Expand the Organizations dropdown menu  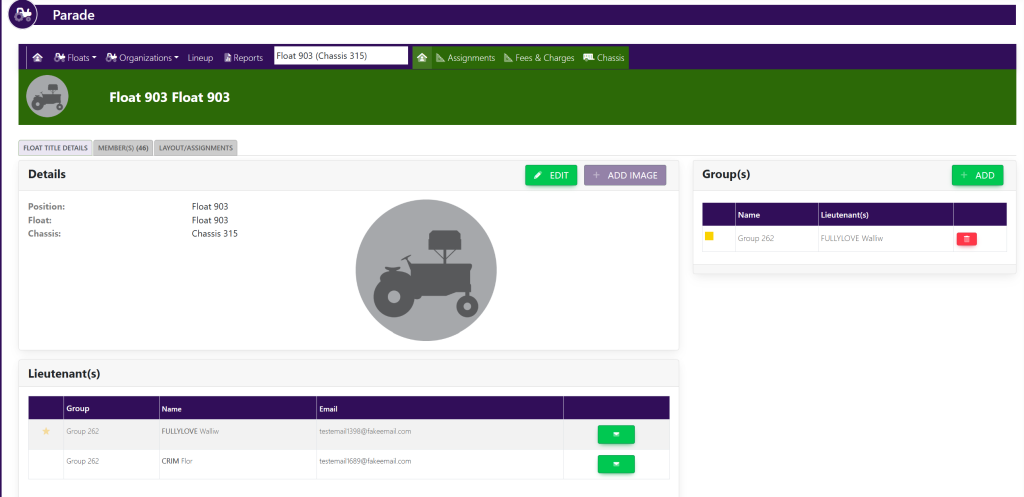click(x=143, y=58)
